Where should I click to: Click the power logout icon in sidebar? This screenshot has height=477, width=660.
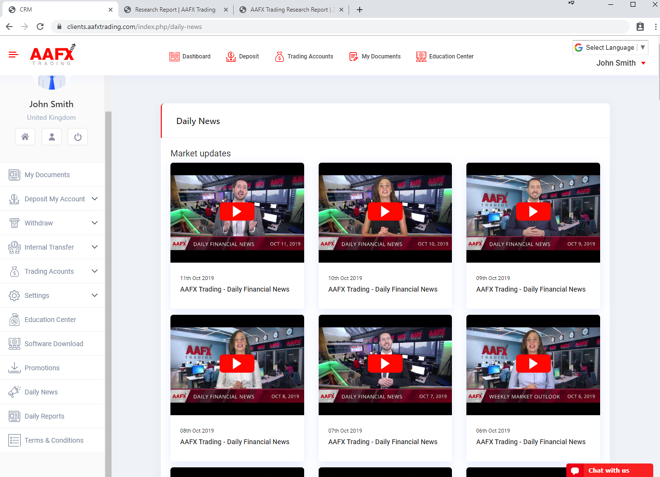pos(78,137)
